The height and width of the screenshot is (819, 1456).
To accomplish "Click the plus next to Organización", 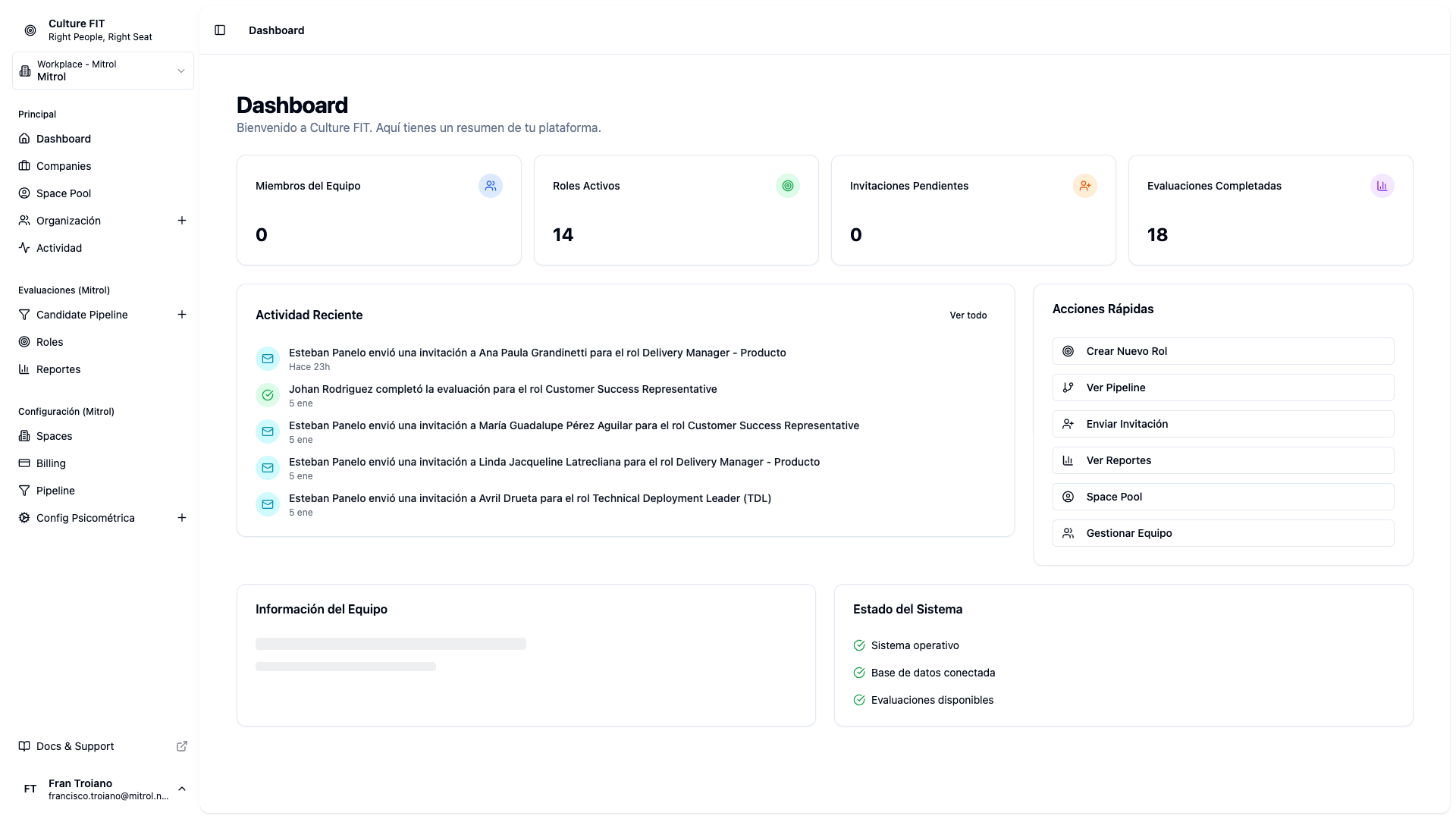I will (x=182, y=221).
